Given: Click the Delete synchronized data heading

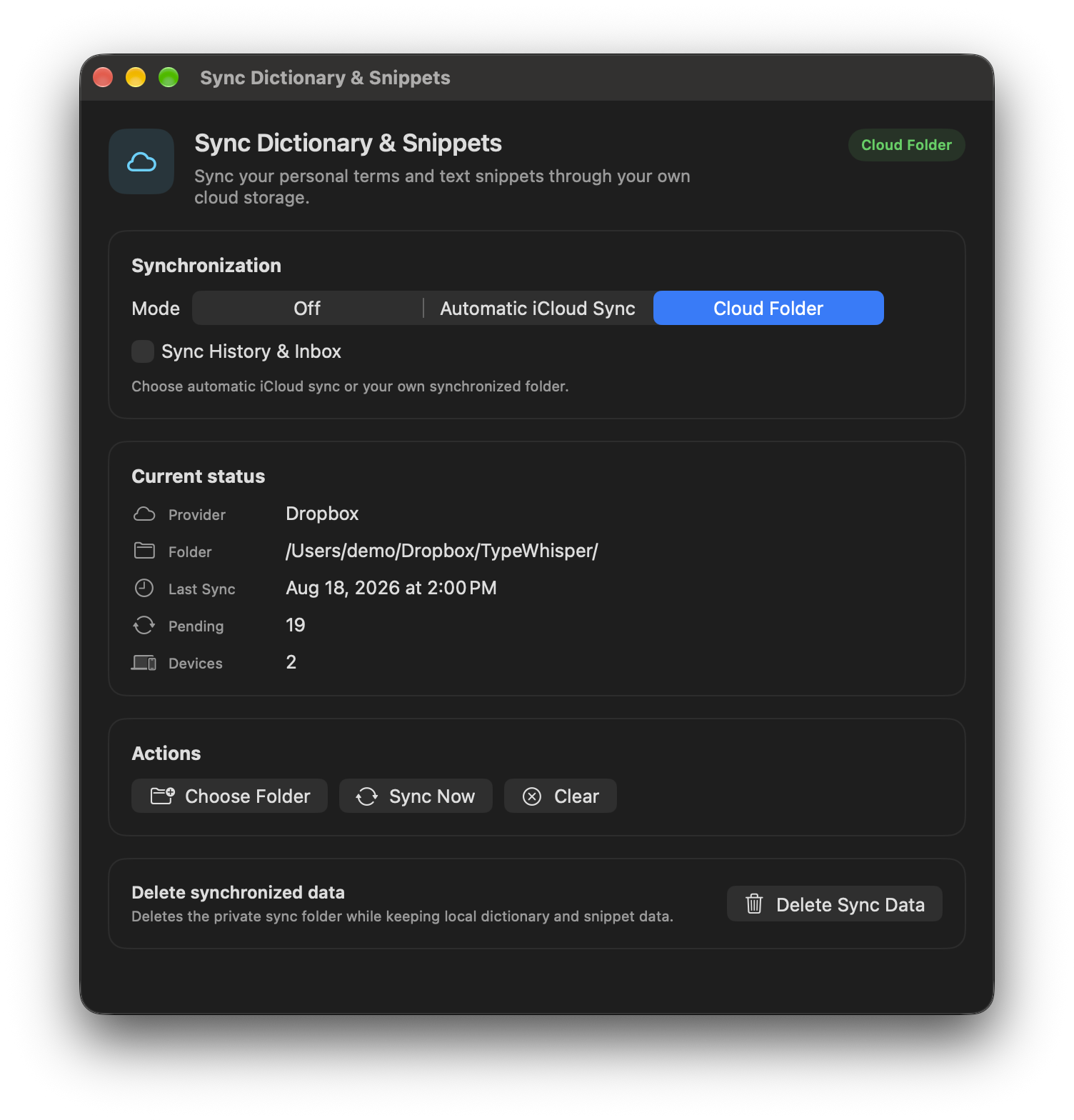Looking at the screenshot, I should click(x=238, y=892).
